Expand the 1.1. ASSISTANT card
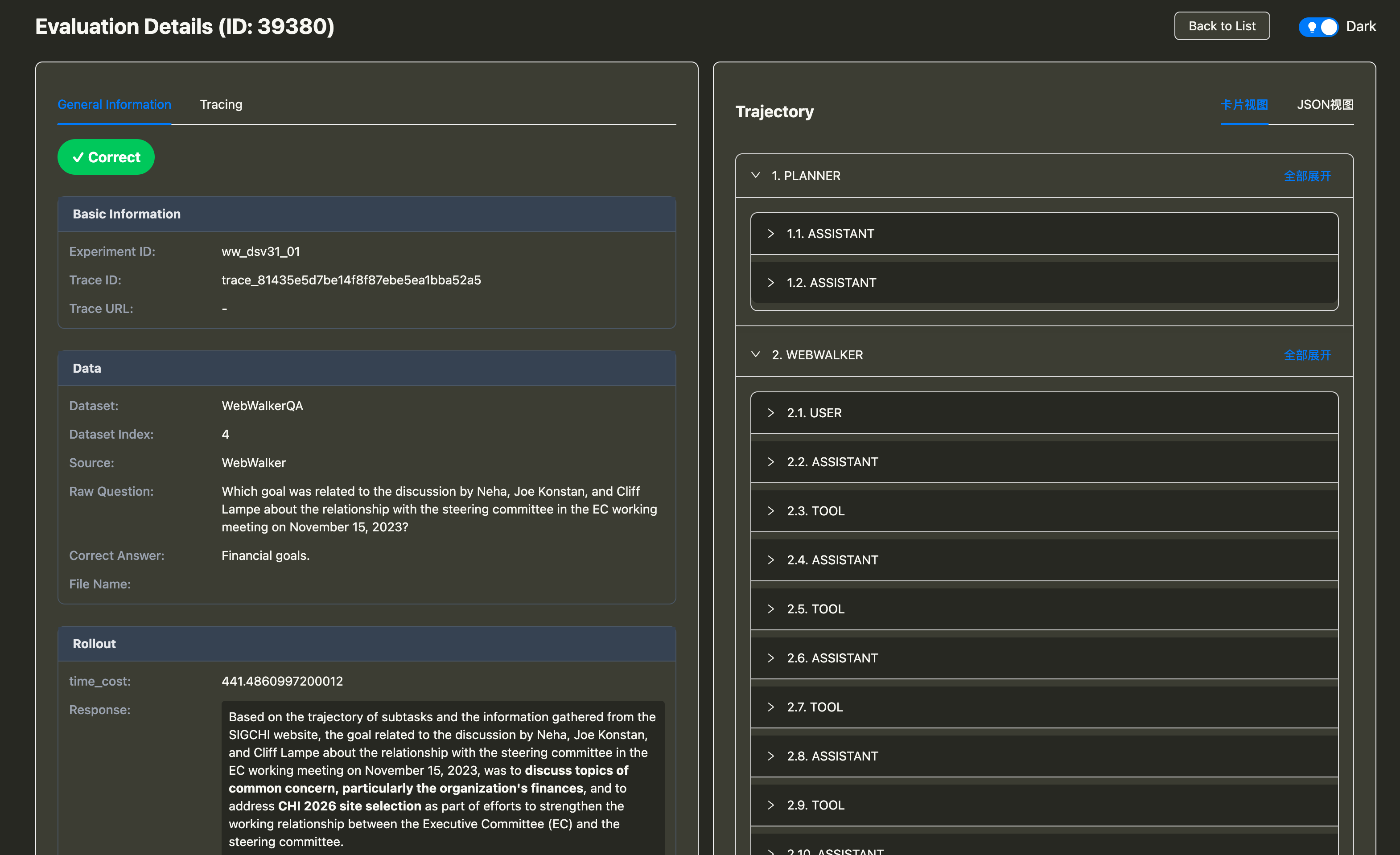 pyautogui.click(x=1044, y=234)
